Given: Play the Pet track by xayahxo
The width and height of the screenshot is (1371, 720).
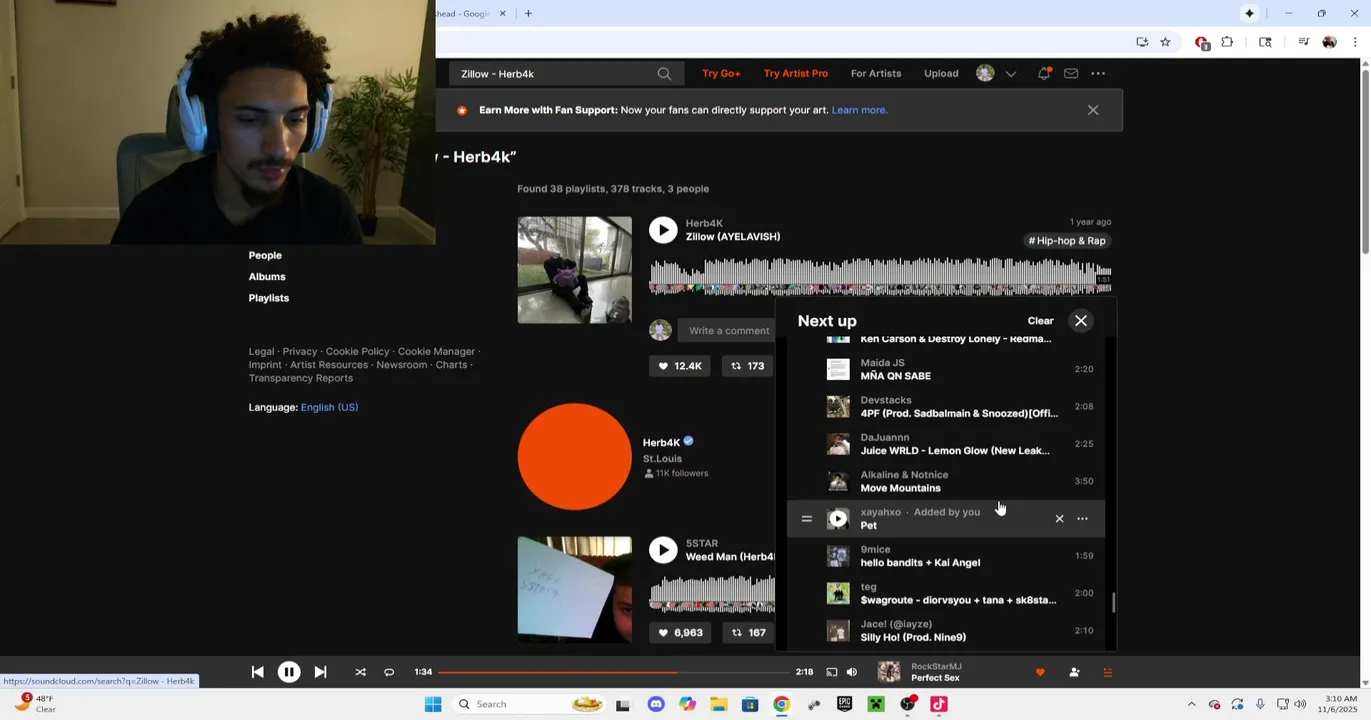Looking at the screenshot, I should 838,519.
